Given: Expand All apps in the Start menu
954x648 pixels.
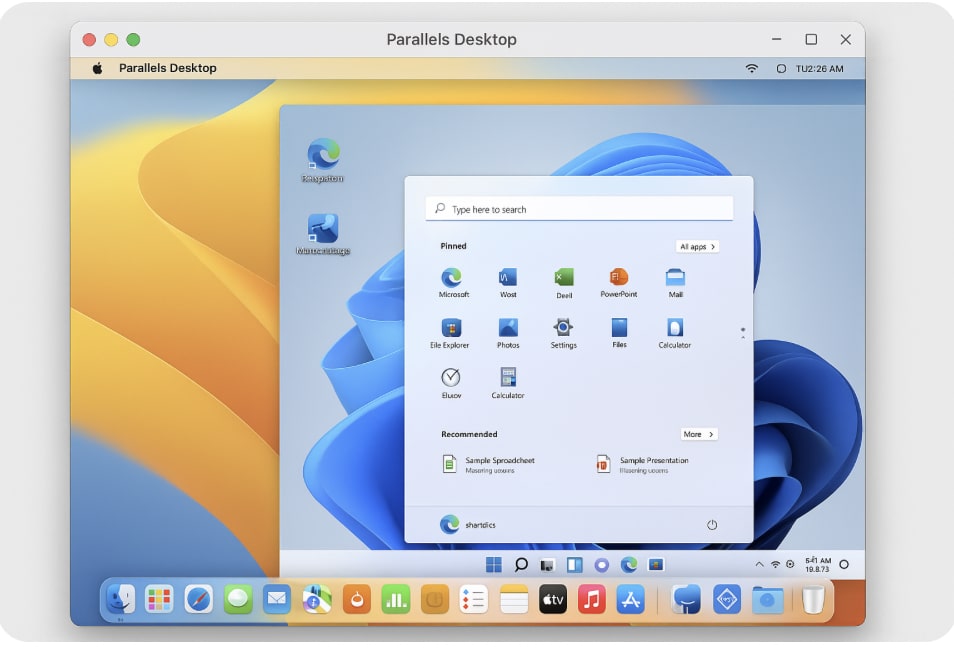Looking at the screenshot, I should pos(696,246).
